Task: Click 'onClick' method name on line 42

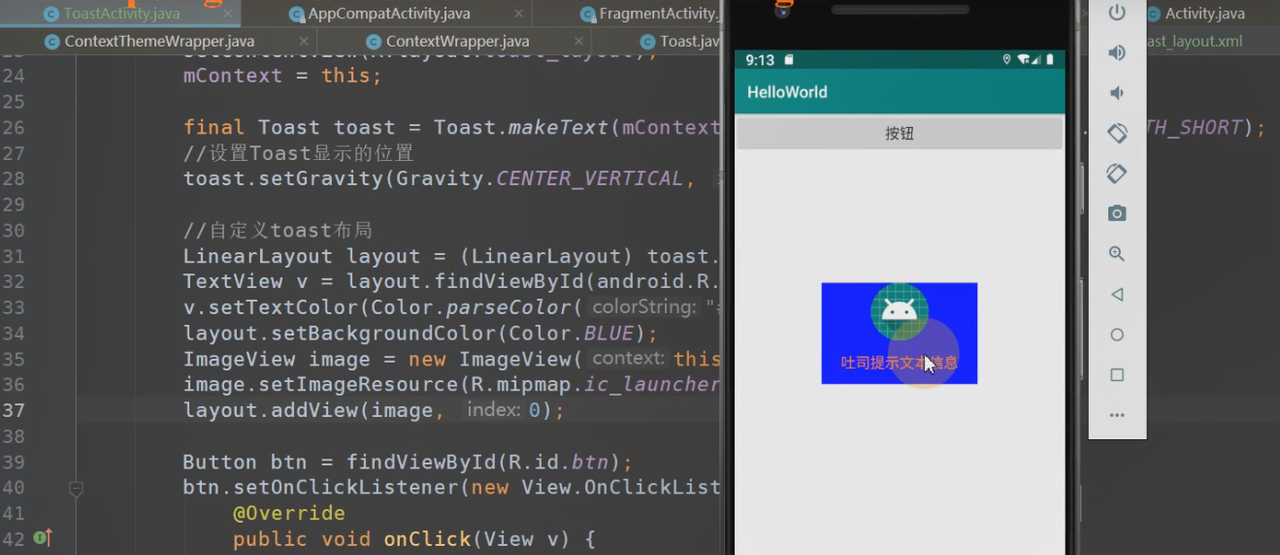Action: [427, 540]
